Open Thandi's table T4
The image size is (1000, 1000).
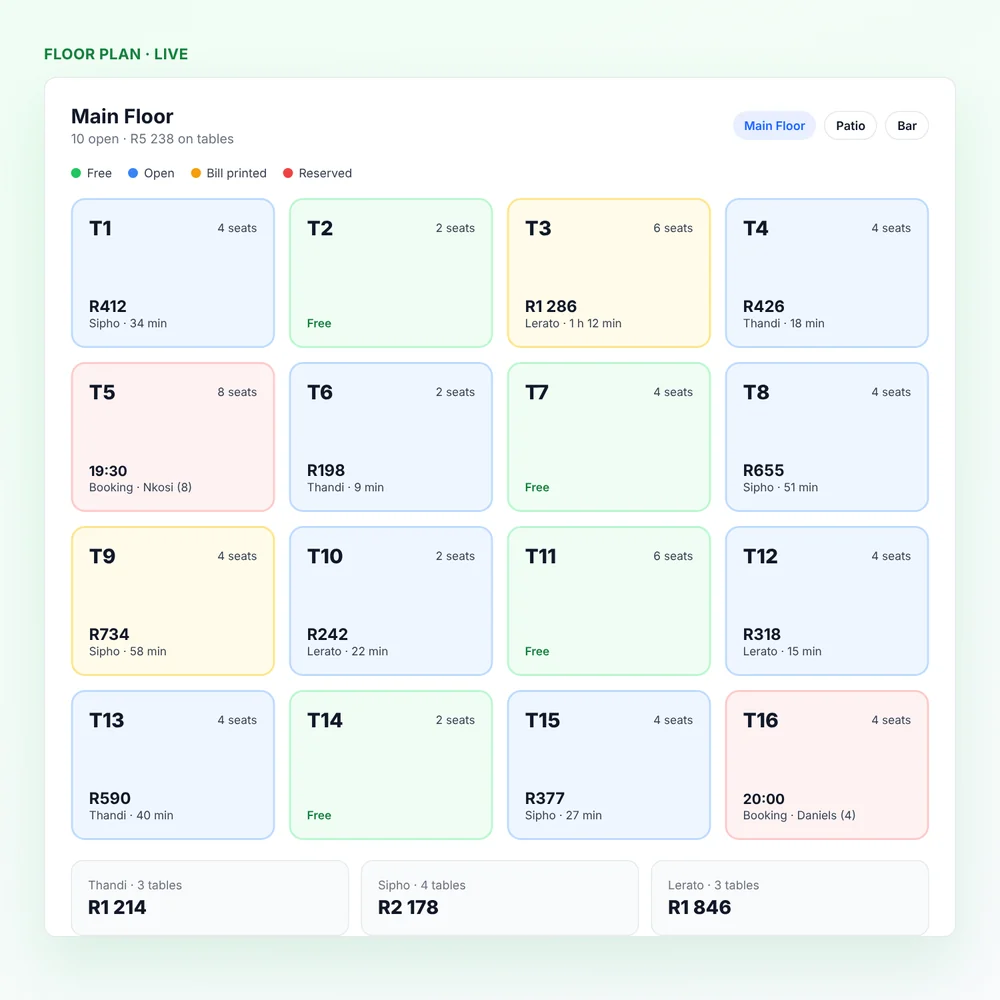[827, 273]
